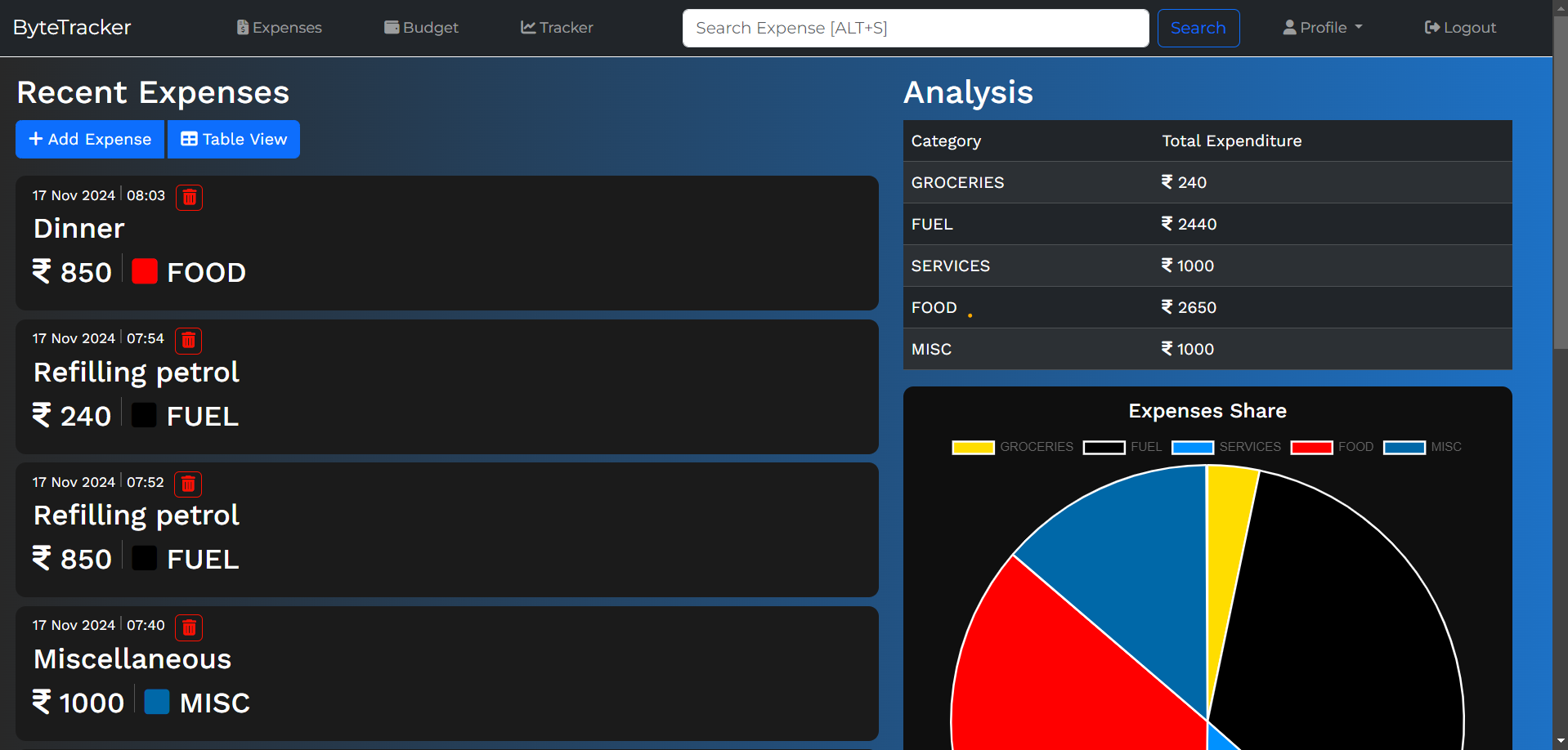Image resolution: width=1568 pixels, height=750 pixels.
Task: Go to the Budget page
Action: click(x=421, y=28)
